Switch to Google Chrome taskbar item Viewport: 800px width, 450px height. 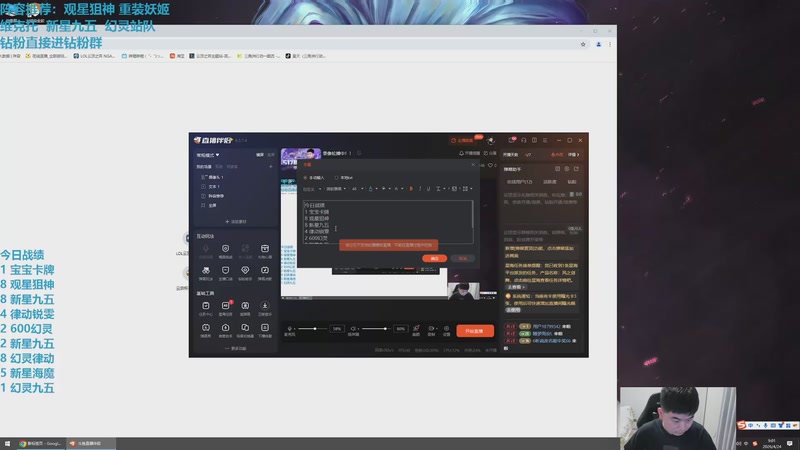41,443
